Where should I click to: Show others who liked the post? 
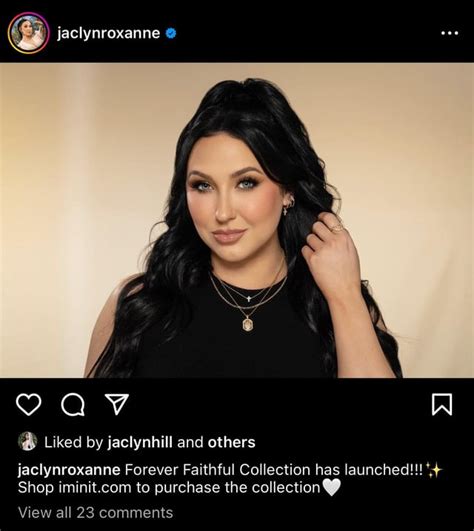coord(232,442)
